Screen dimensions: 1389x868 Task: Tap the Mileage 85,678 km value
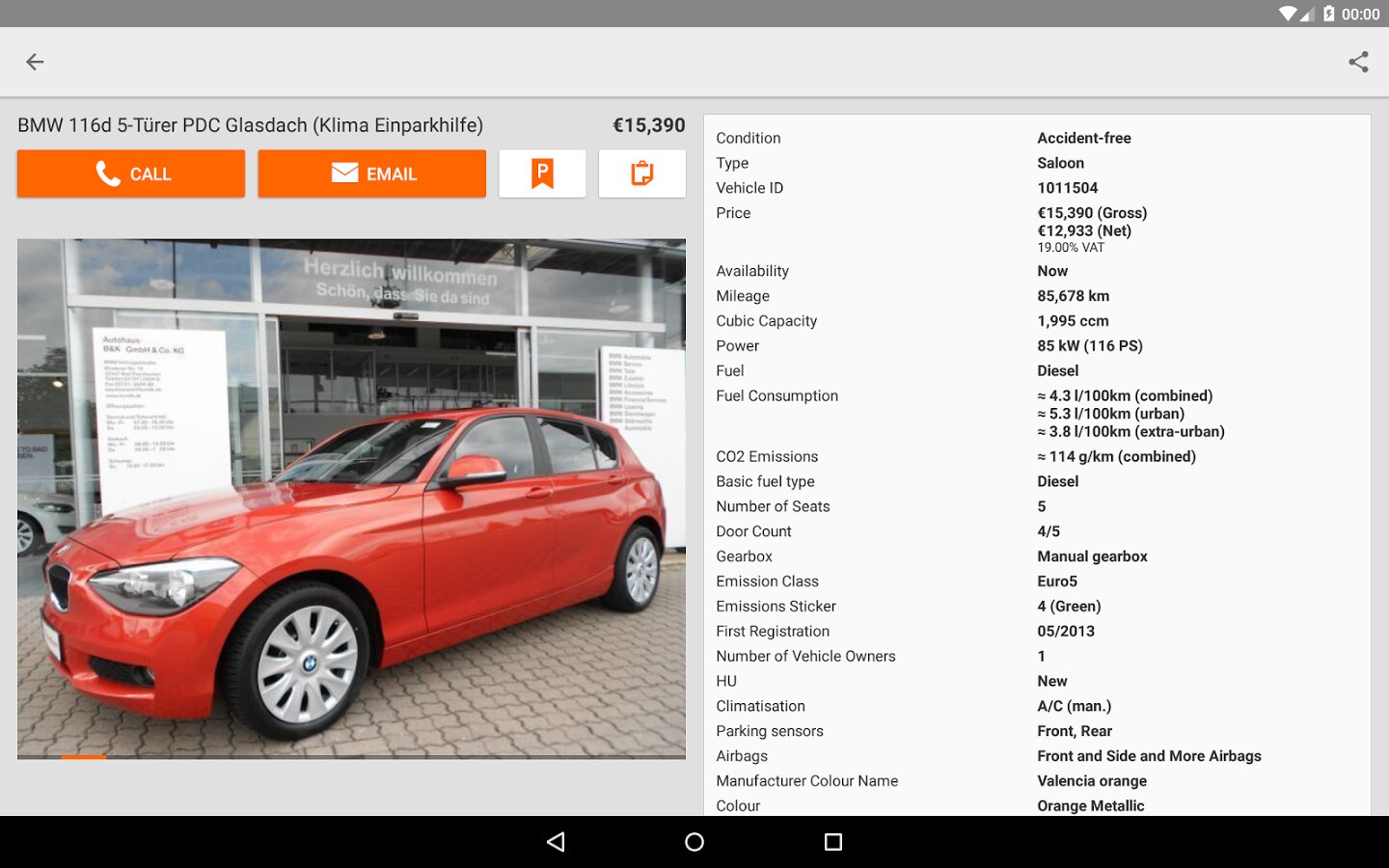(x=1073, y=296)
